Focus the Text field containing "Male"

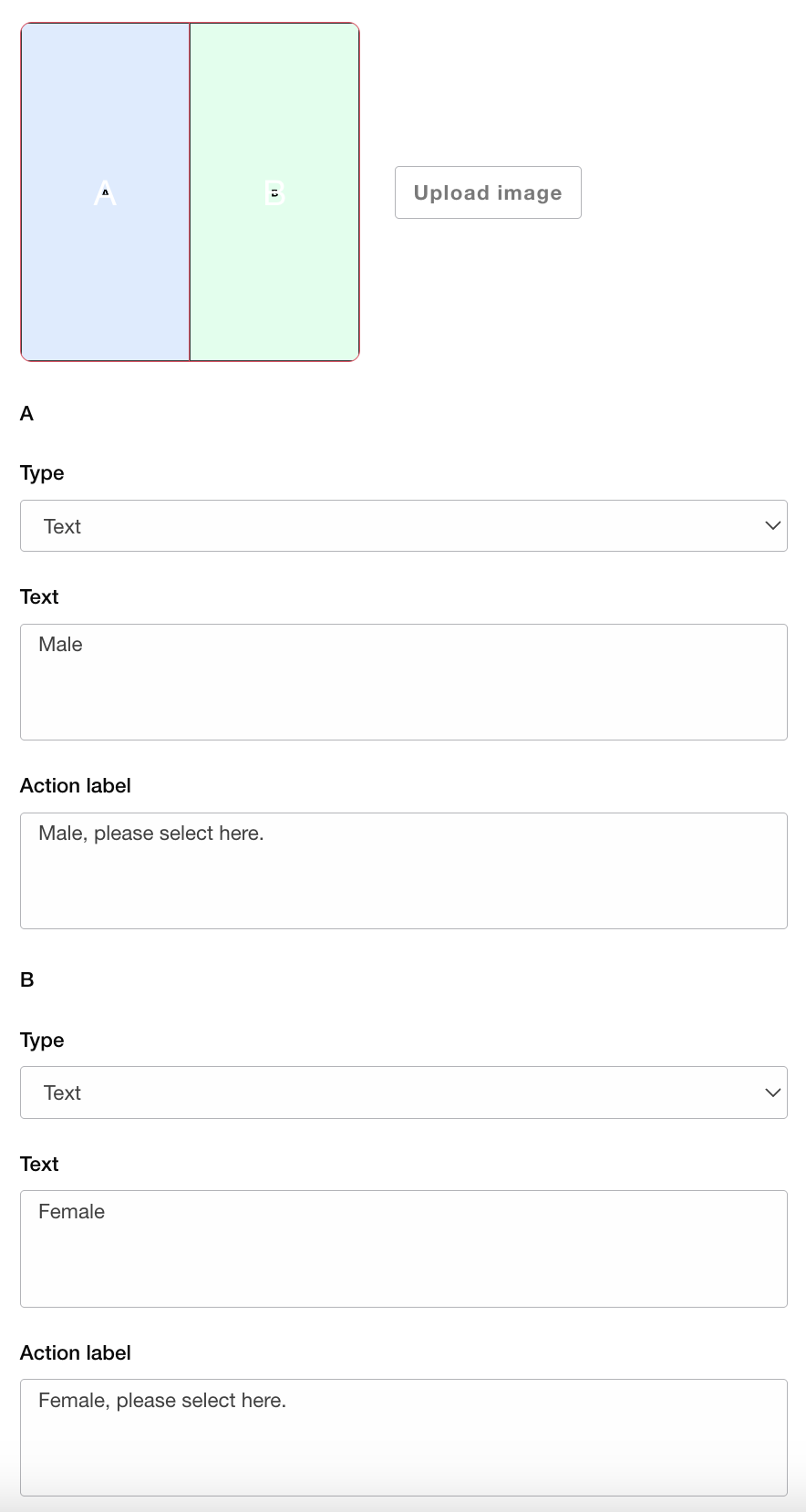point(403,681)
